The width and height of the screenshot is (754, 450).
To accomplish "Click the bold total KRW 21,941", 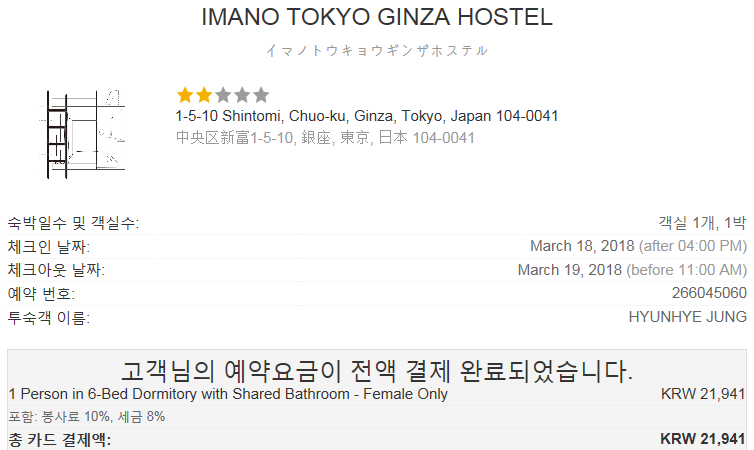I will coord(703,439).
